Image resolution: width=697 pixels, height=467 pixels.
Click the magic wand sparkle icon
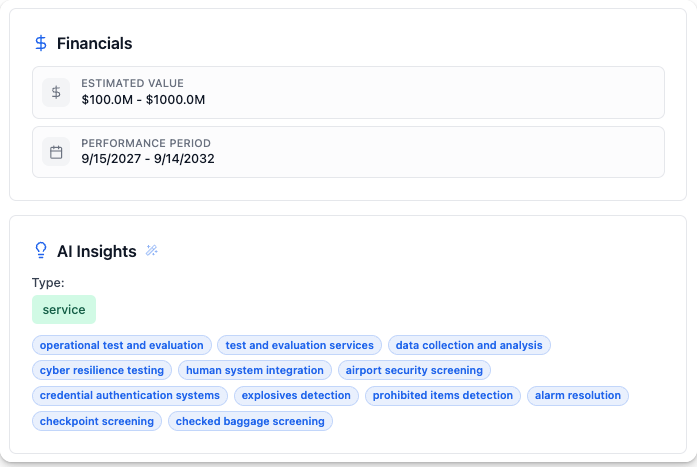click(152, 250)
